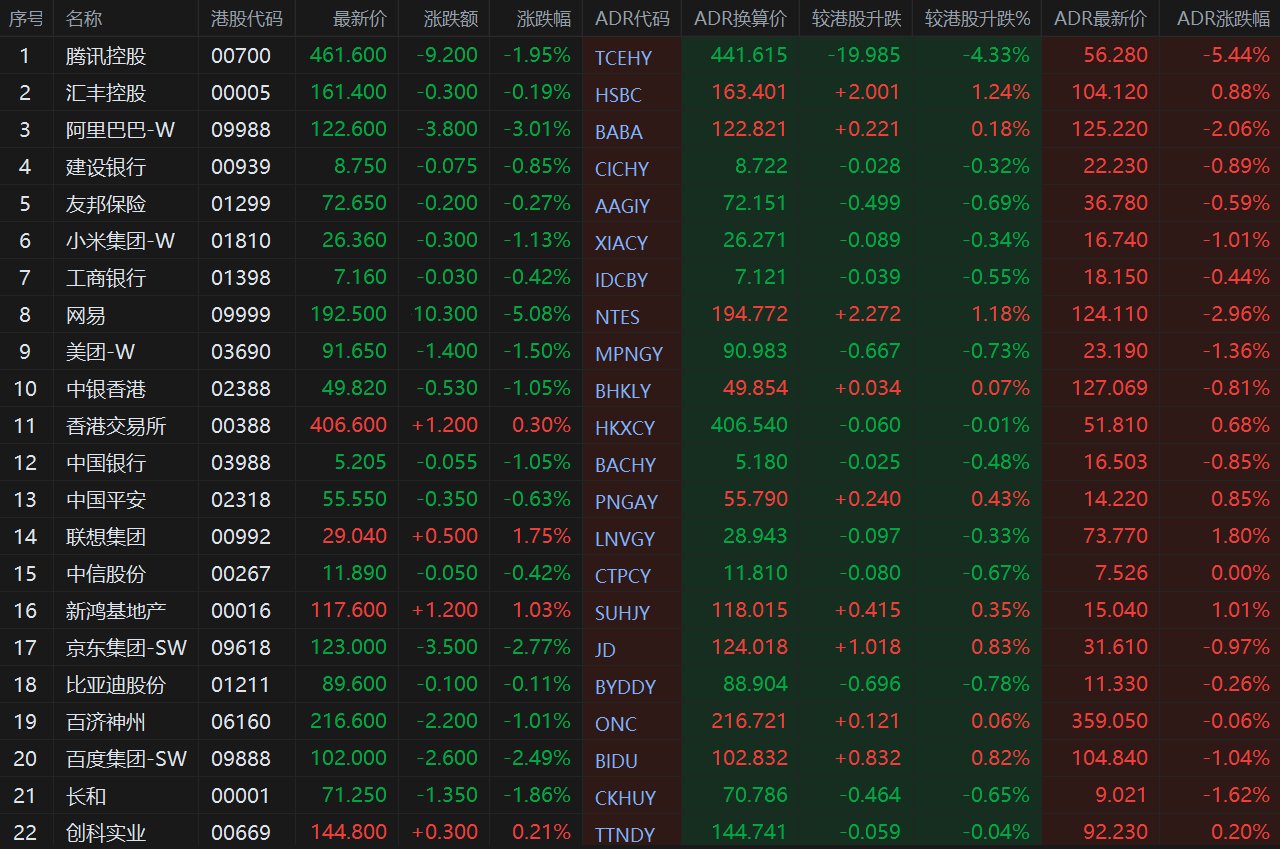This screenshot has width=1280, height=849.
Task: Click the 工商银行 name cell
Action: tap(106, 278)
